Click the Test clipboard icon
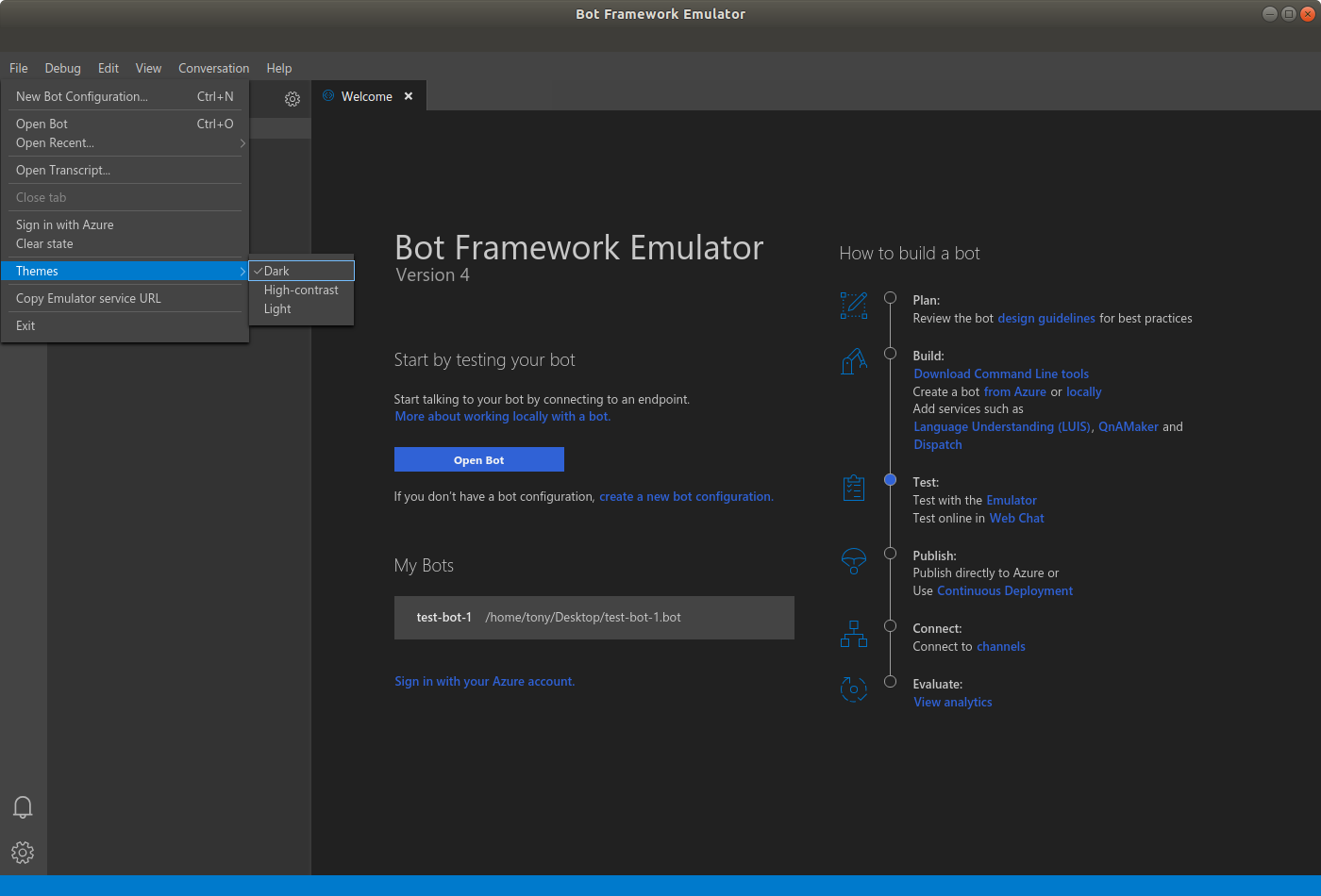1321x896 pixels. tap(854, 488)
